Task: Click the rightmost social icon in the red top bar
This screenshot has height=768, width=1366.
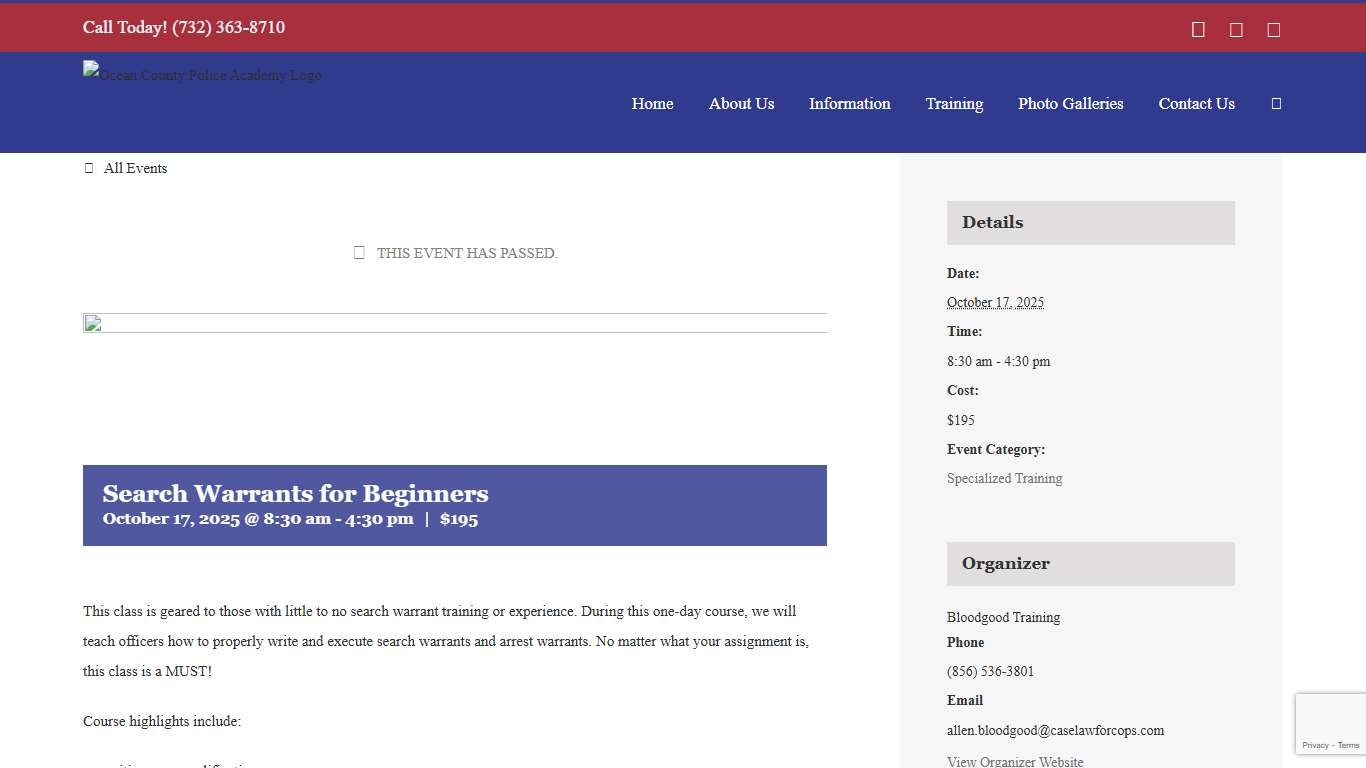Action: click(x=1273, y=30)
